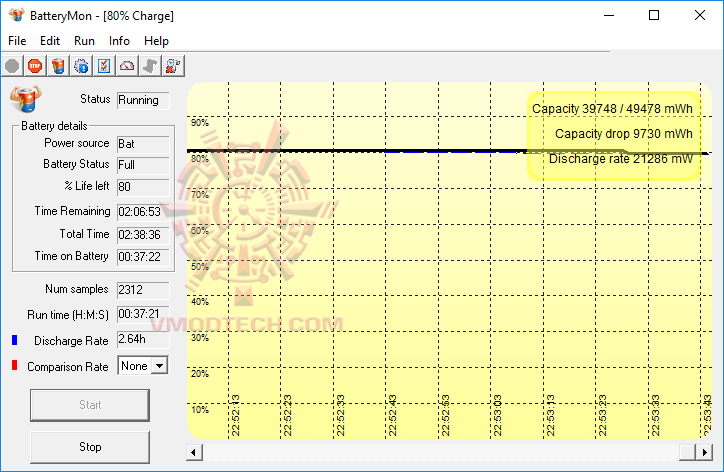Viewport: 724px width, 472px height.
Task: Click the Run time value 00:37:21
Action: (x=143, y=315)
